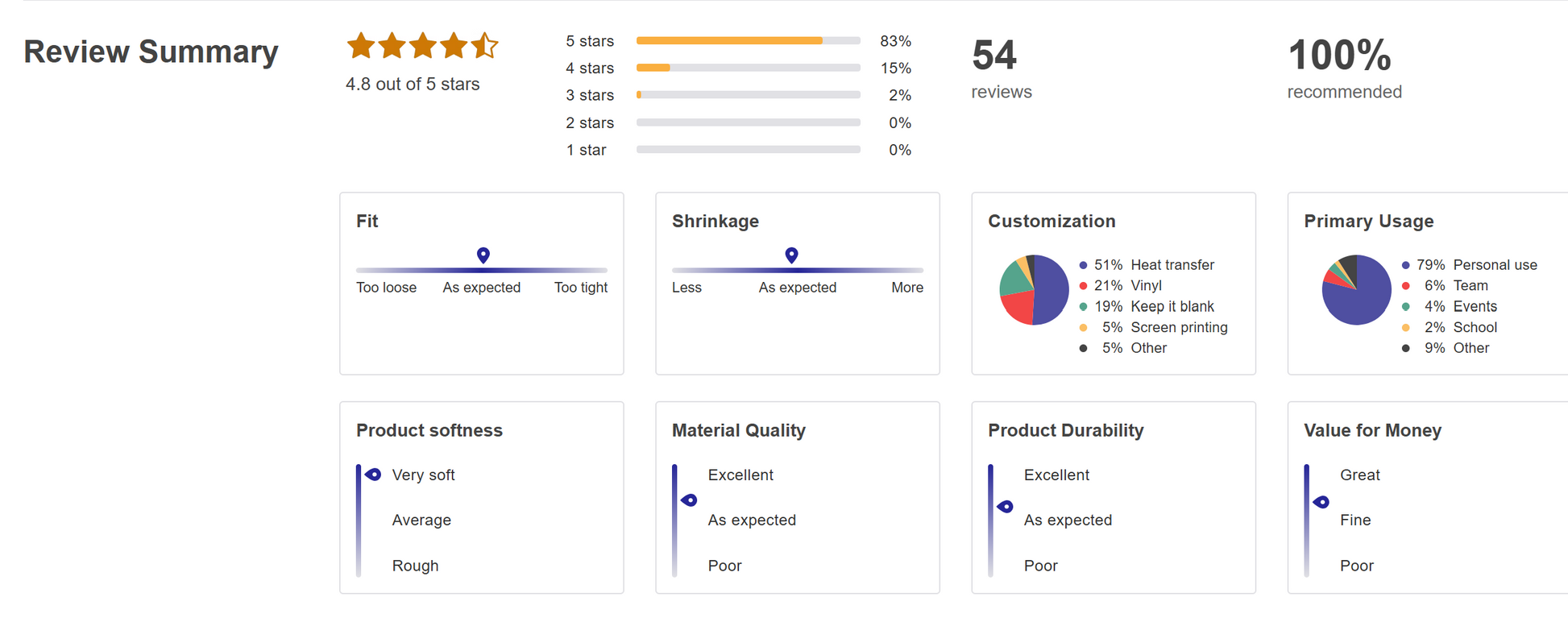Click the Product softness pin marker
The height and width of the screenshot is (618, 1568).
(373, 475)
